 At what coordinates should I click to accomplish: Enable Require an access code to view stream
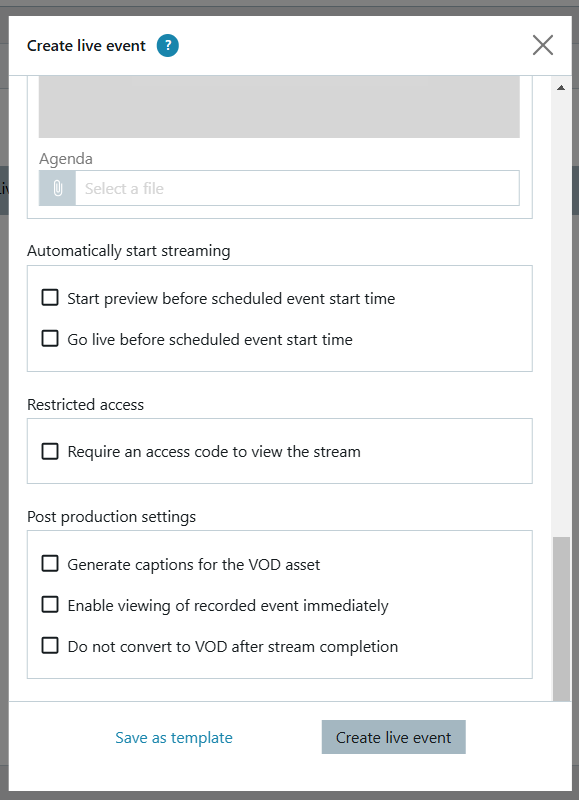[50, 451]
